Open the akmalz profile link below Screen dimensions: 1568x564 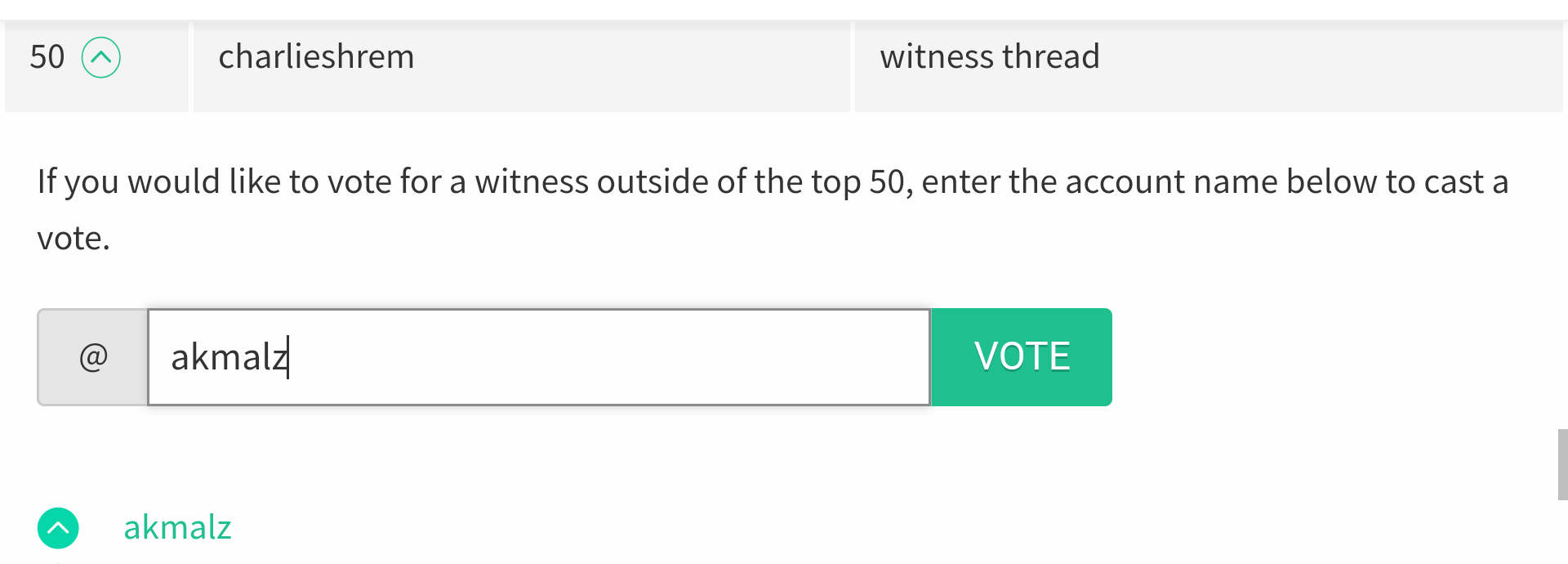[x=177, y=527]
